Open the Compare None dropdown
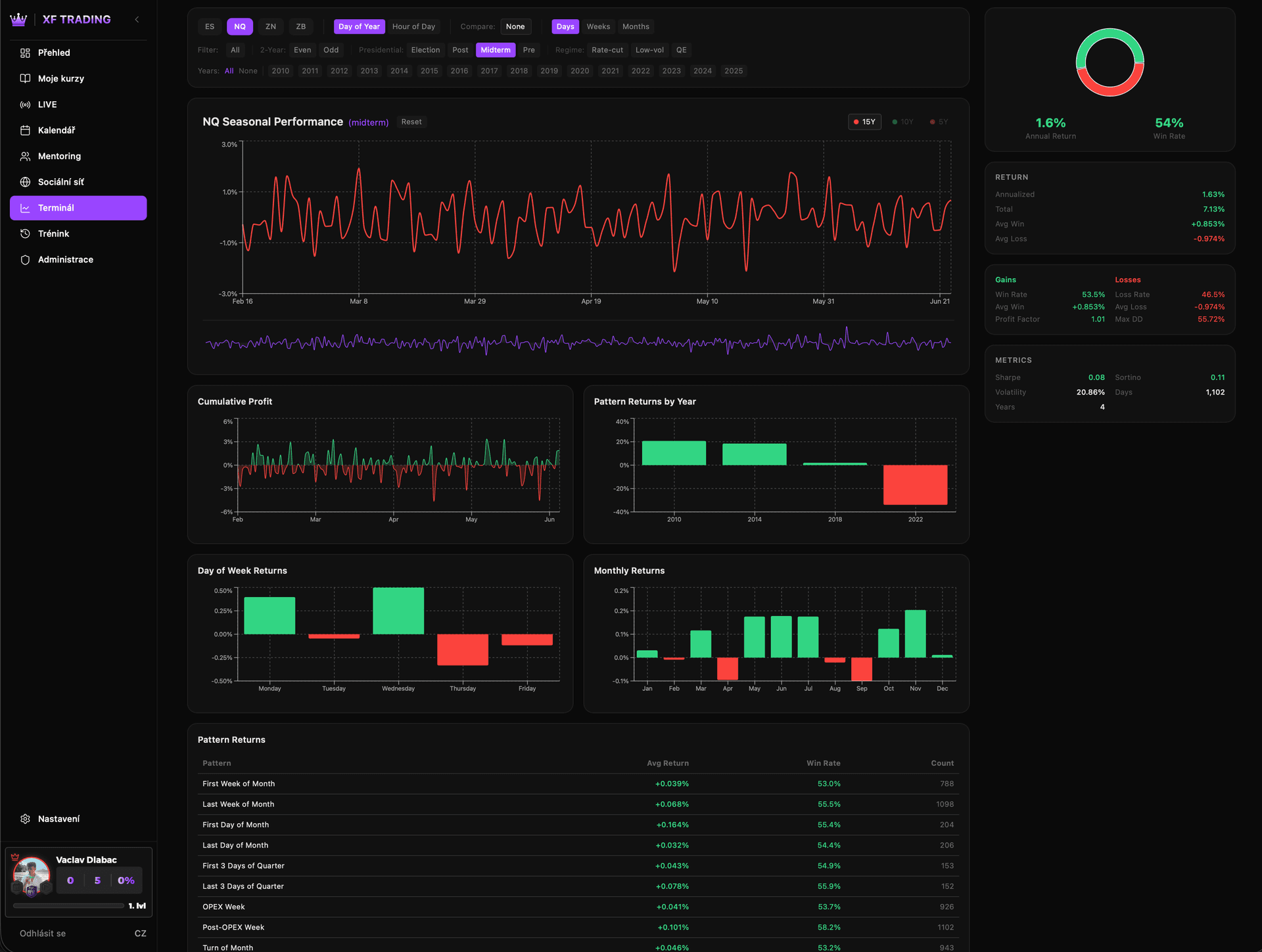 pos(515,26)
